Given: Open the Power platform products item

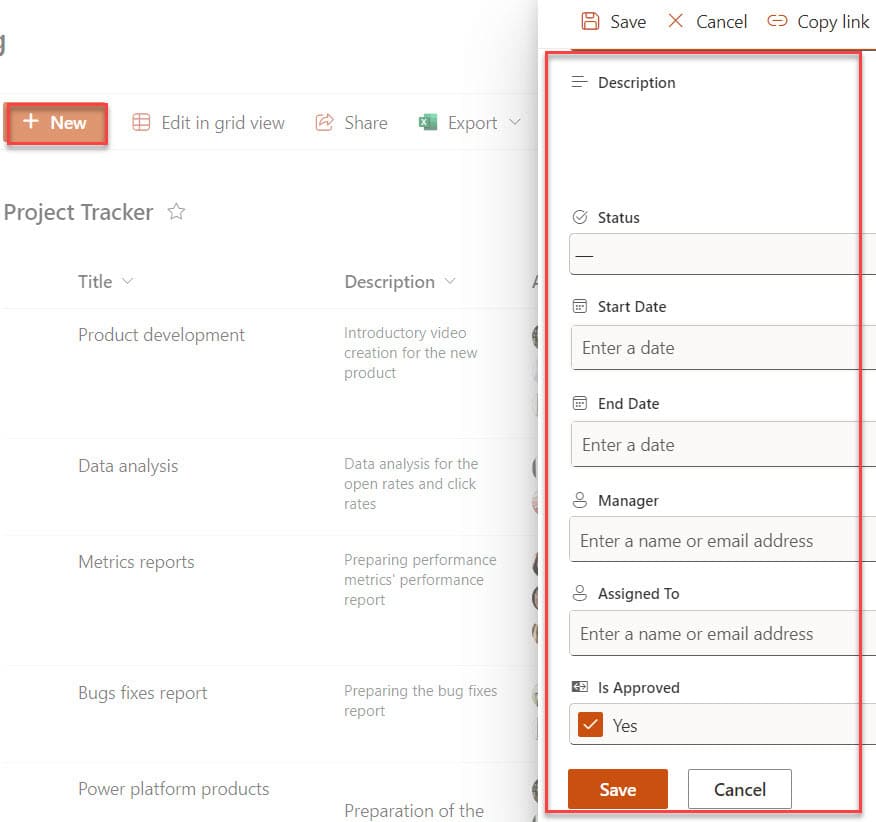Looking at the screenshot, I should coord(173,789).
